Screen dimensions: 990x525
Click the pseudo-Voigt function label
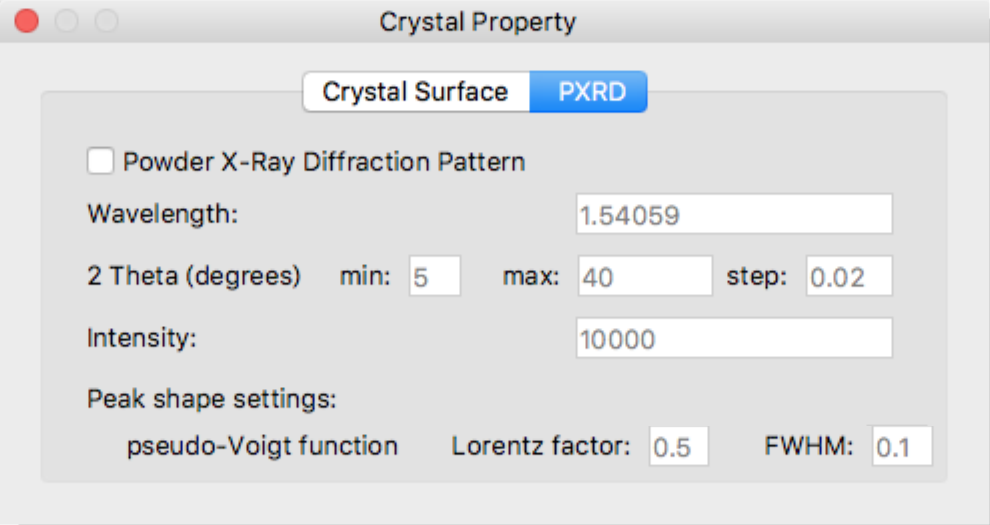pos(262,446)
